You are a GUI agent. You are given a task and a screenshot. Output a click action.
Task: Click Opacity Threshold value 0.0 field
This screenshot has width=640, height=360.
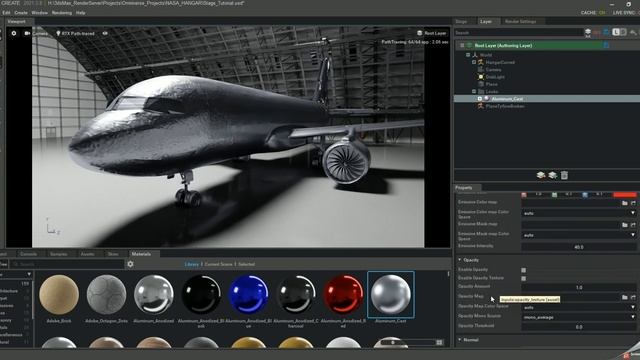(x=579, y=327)
